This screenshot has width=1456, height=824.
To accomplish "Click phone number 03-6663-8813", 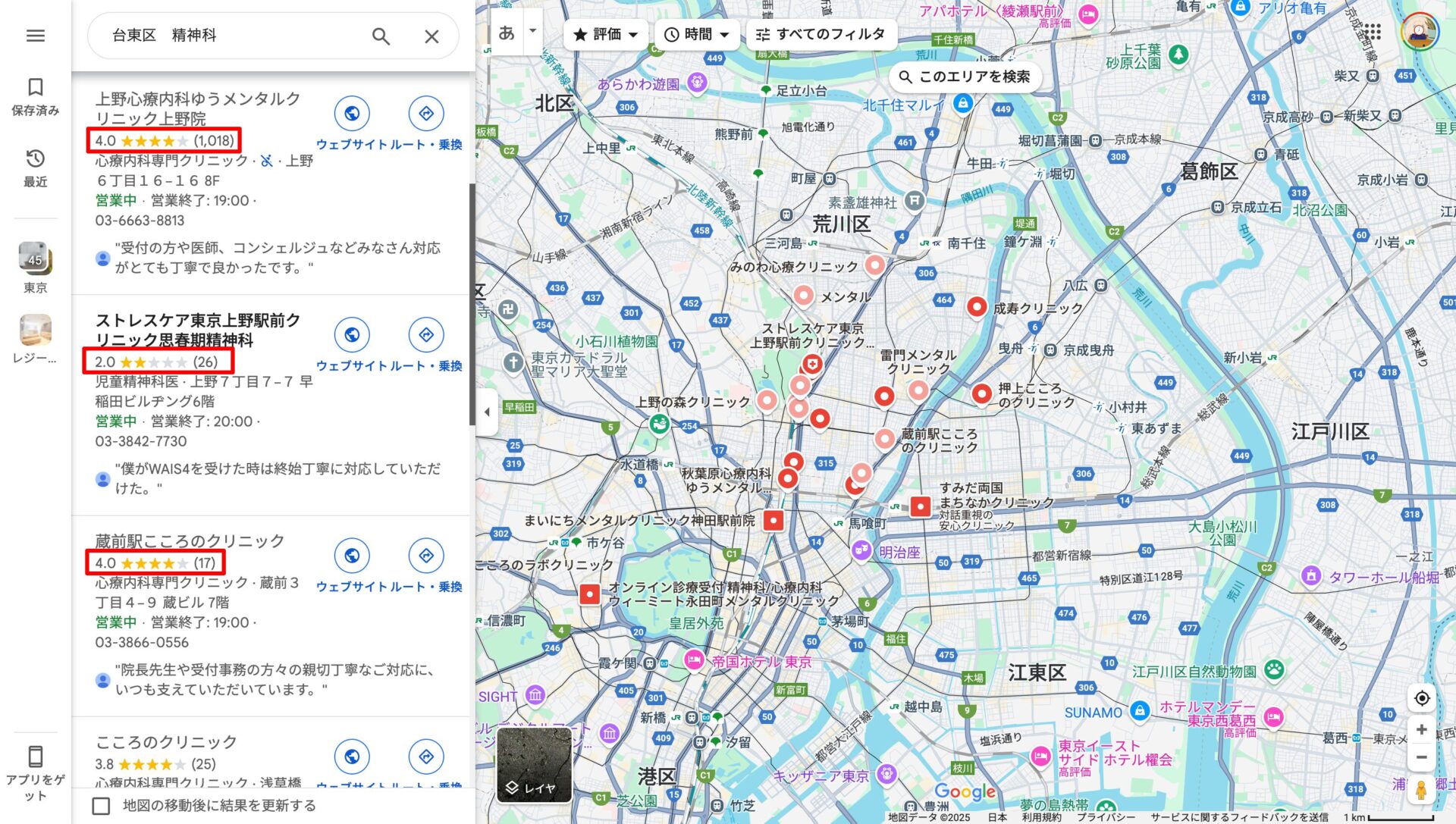I will (x=140, y=221).
